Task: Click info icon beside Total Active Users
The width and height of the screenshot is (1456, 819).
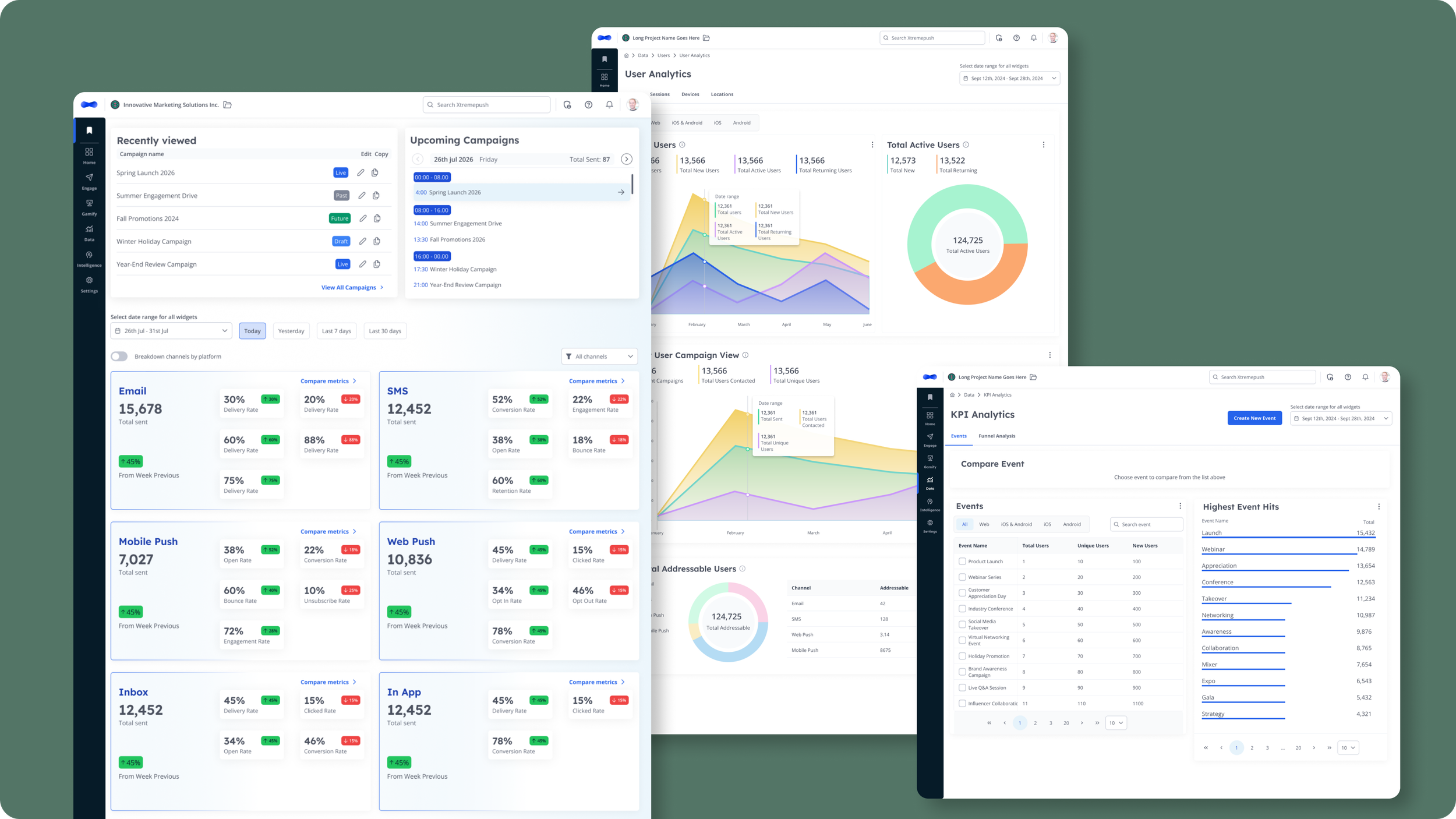Action: point(966,145)
